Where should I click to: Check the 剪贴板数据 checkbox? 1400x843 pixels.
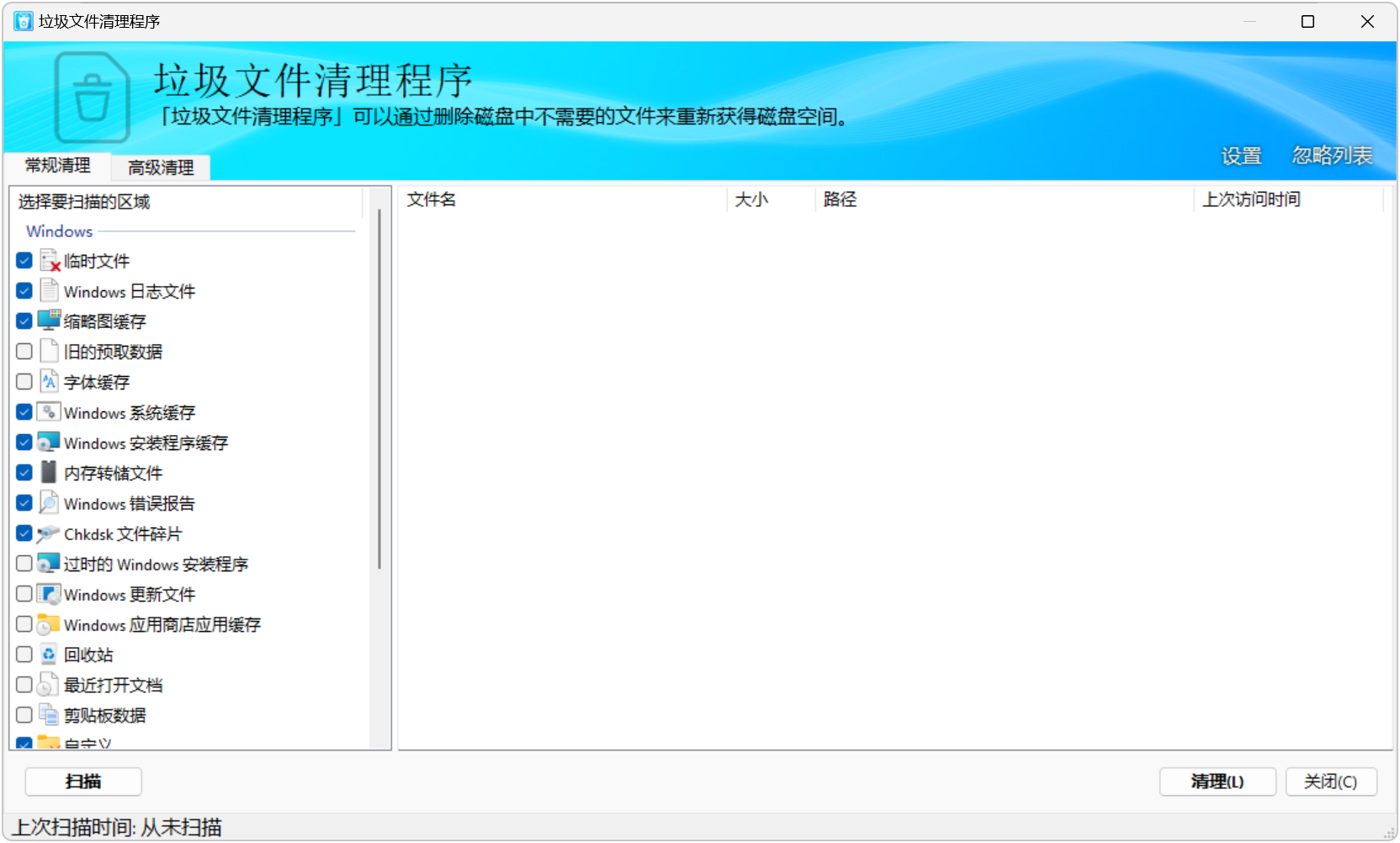[x=24, y=715]
